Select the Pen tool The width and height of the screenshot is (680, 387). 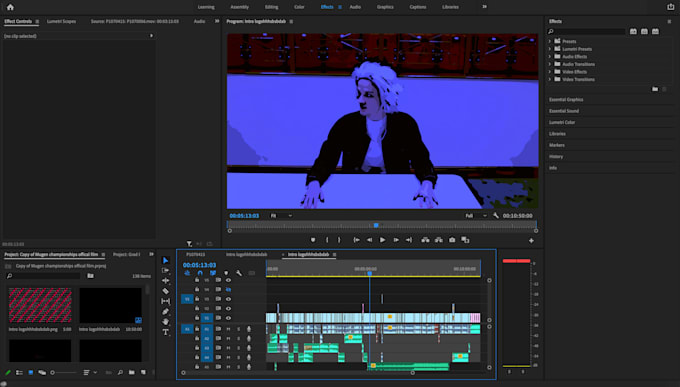[x=166, y=312]
